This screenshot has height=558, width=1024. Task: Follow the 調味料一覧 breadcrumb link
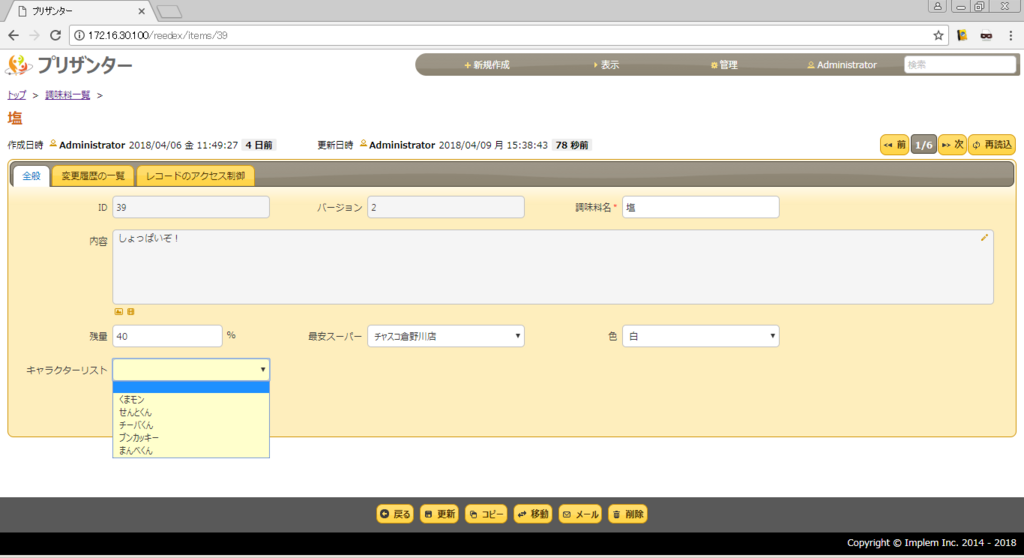(67, 95)
